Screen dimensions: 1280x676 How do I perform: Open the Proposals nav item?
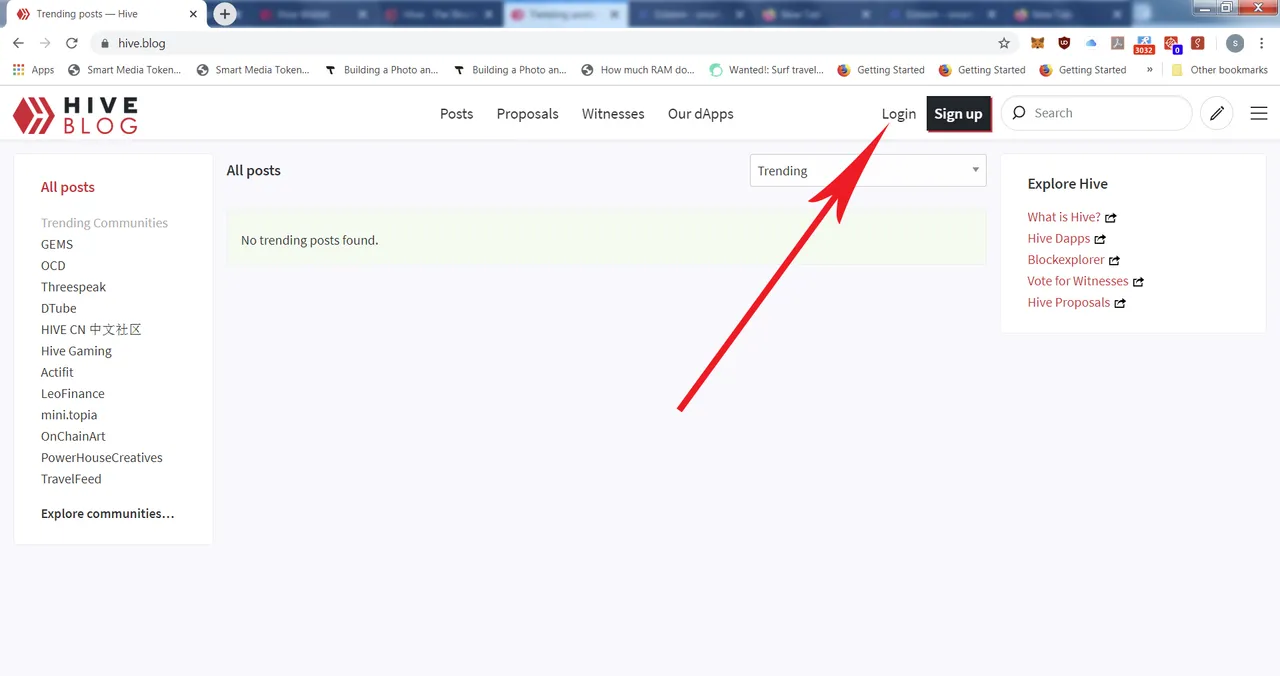[527, 114]
